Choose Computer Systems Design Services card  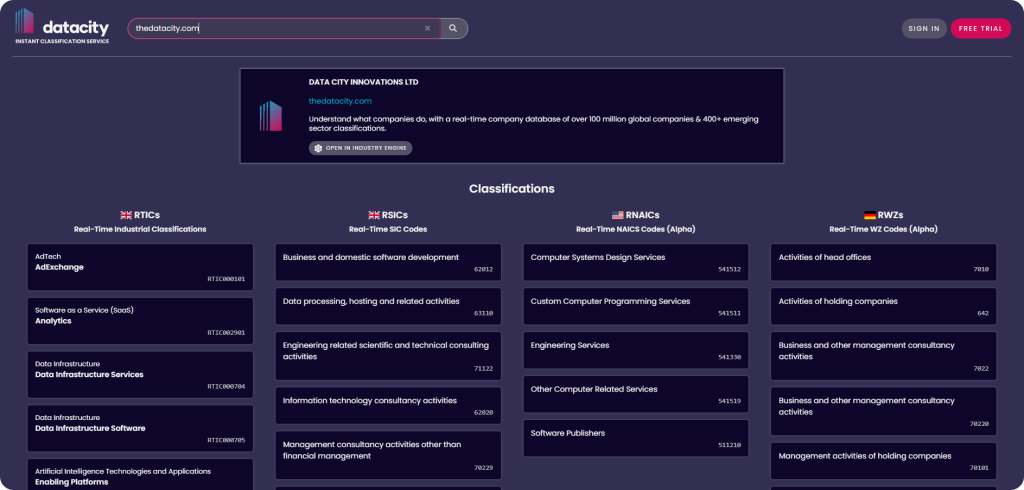(636, 262)
